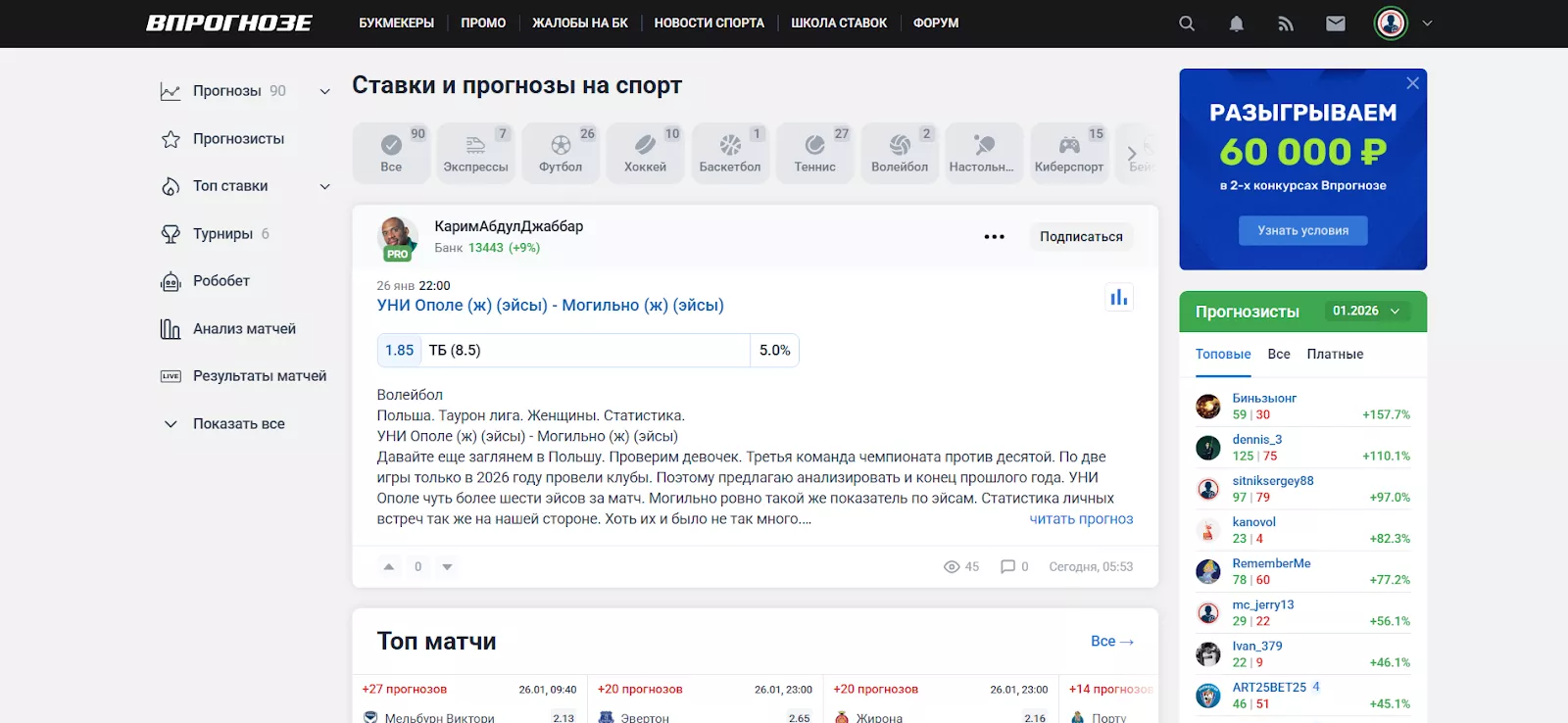Open forecaster sitniksergey88

(x=1273, y=481)
